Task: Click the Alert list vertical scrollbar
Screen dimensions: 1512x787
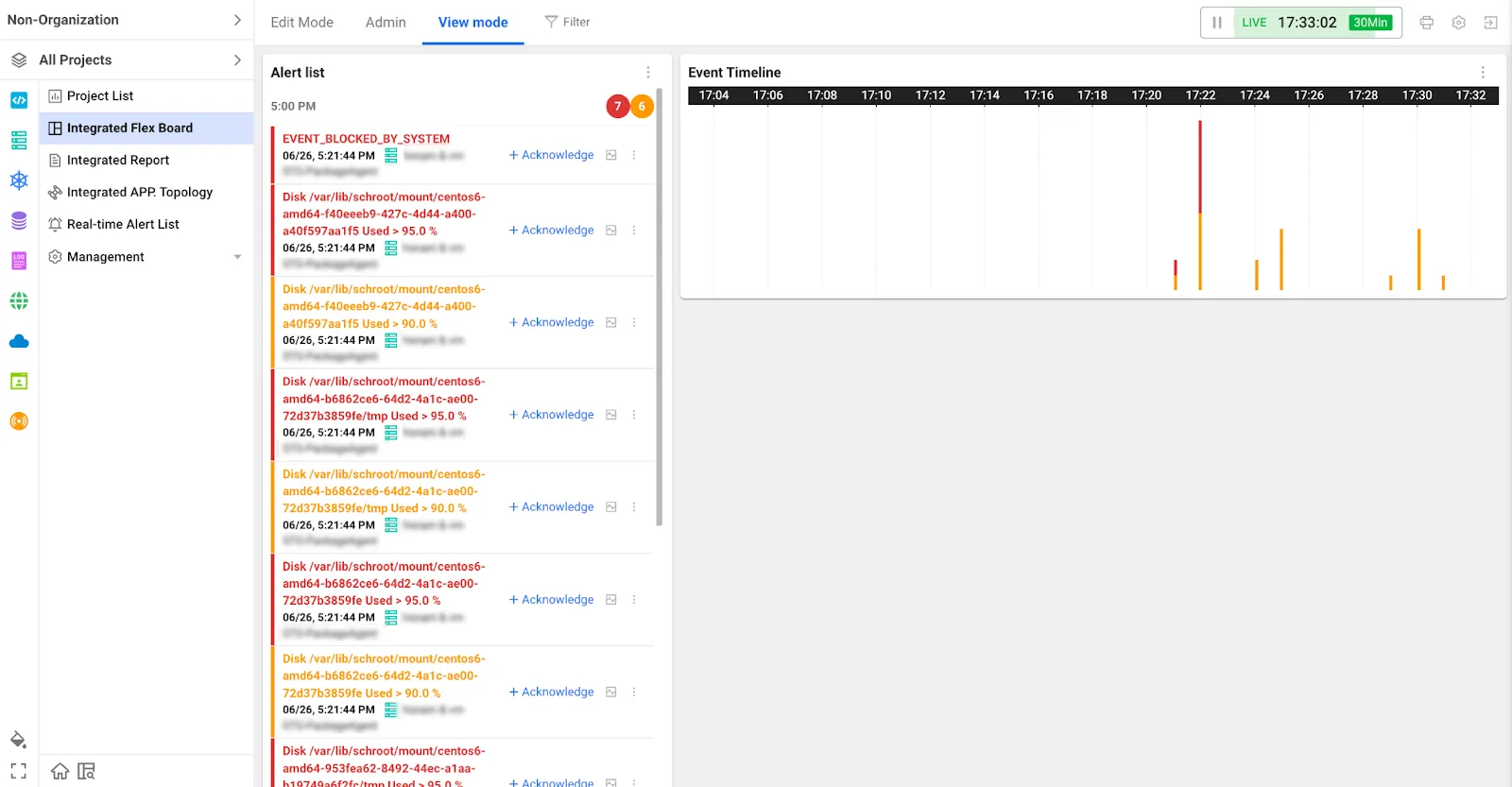Action: 659,307
